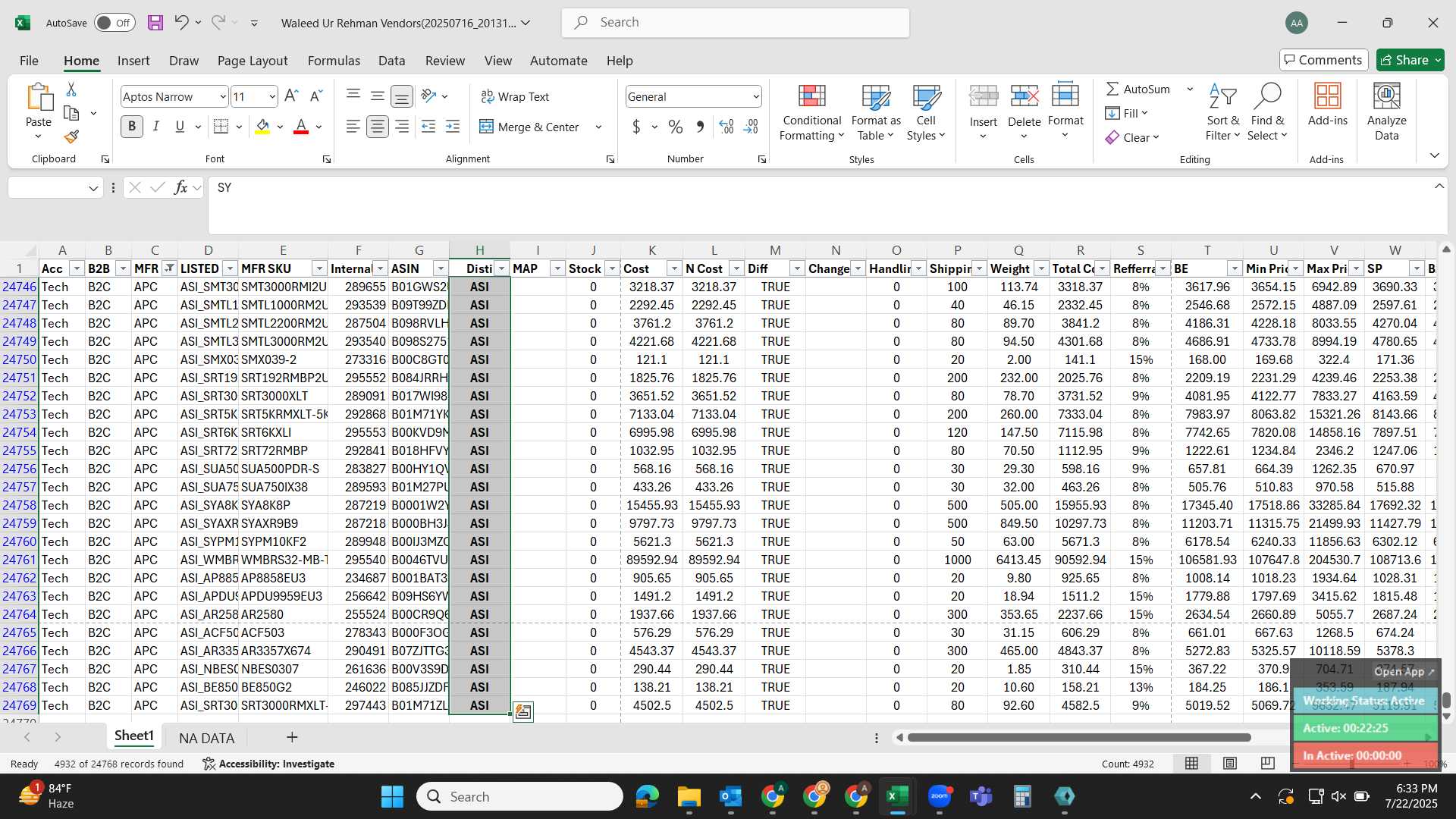Click the Top Align icon

pyautogui.click(x=353, y=96)
